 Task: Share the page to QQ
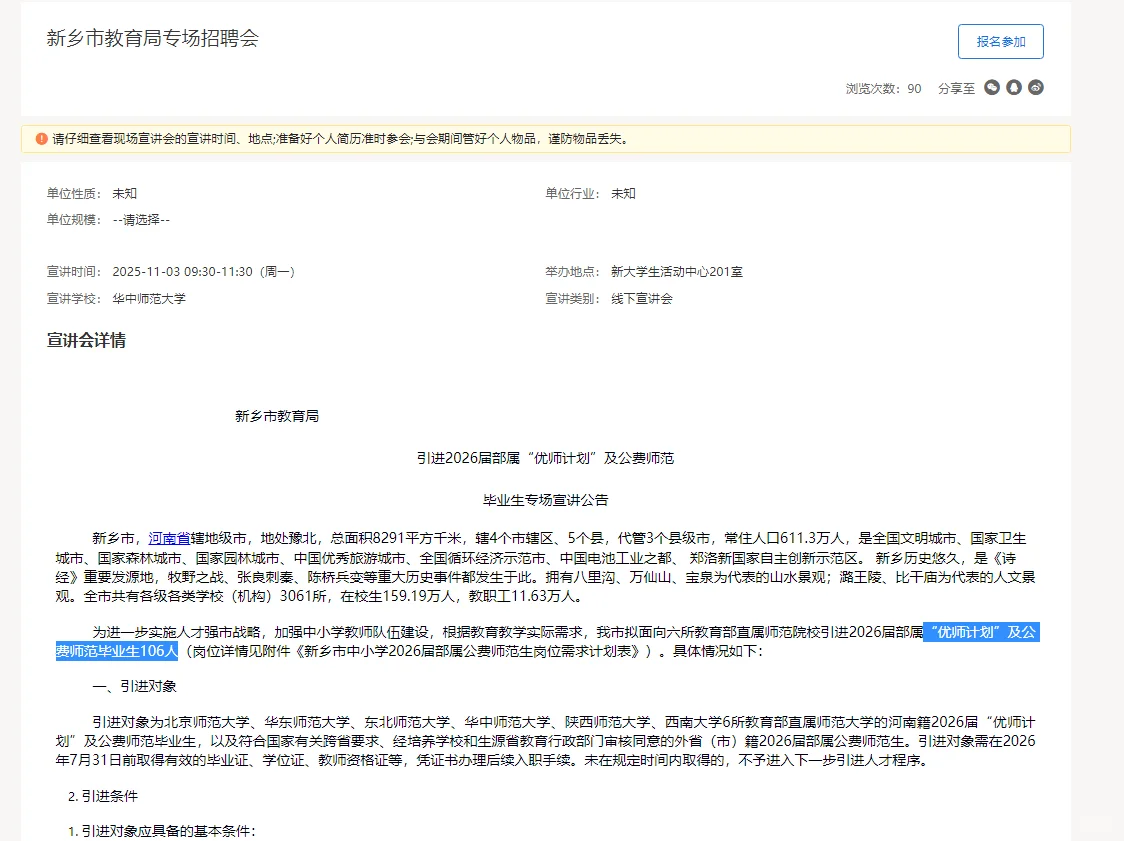click(x=1014, y=87)
